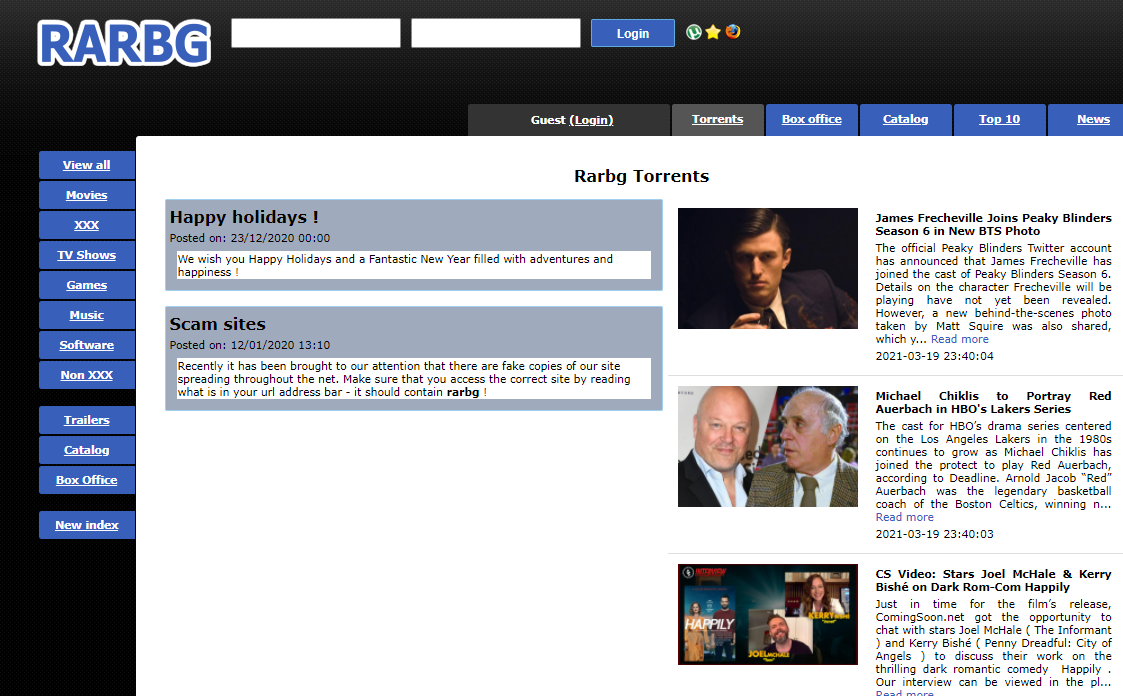Click the Rarbg Torrents page heading
The width and height of the screenshot is (1123, 696).
[642, 176]
